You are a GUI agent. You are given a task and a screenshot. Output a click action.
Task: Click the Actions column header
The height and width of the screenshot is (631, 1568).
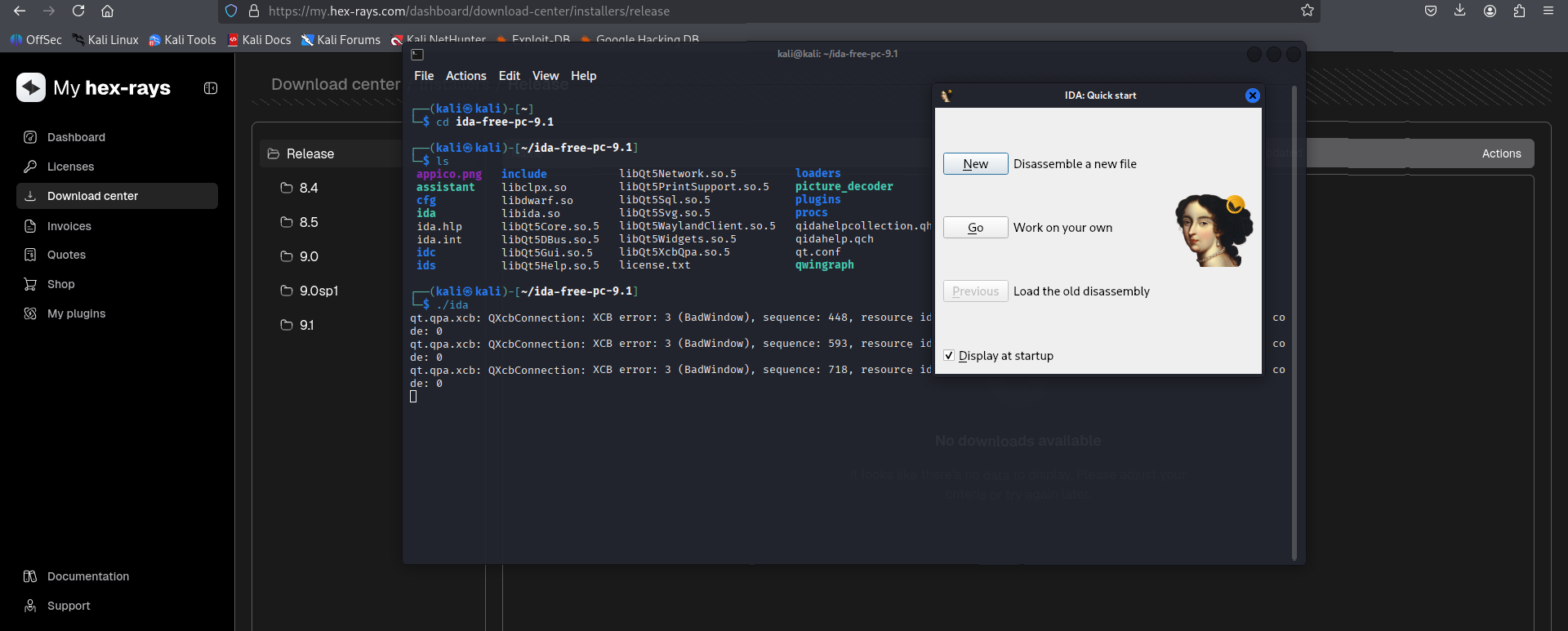(x=1501, y=153)
